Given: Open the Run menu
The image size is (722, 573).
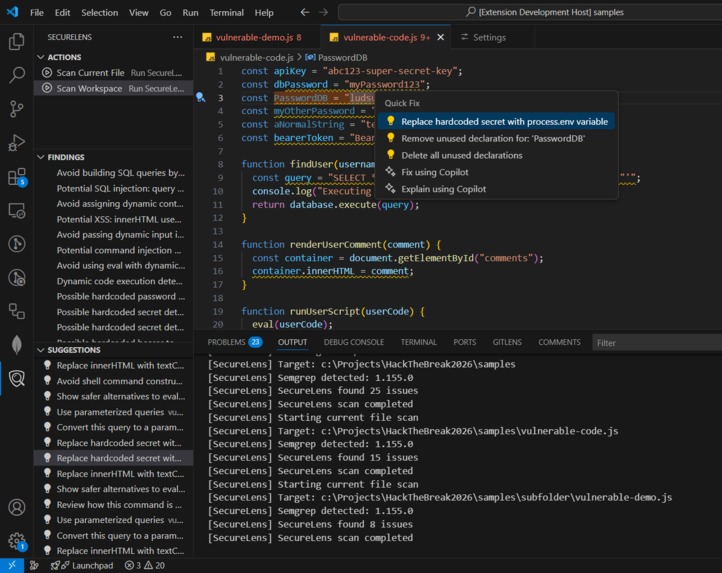Looking at the screenshot, I should pyautogui.click(x=190, y=12).
